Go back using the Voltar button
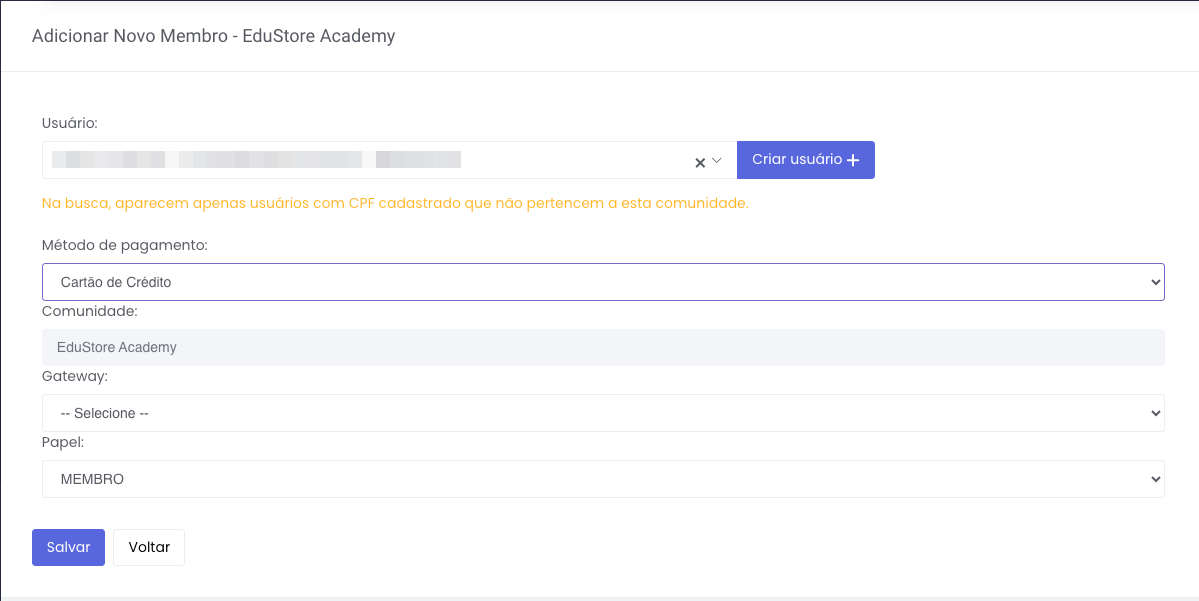 point(149,547)
